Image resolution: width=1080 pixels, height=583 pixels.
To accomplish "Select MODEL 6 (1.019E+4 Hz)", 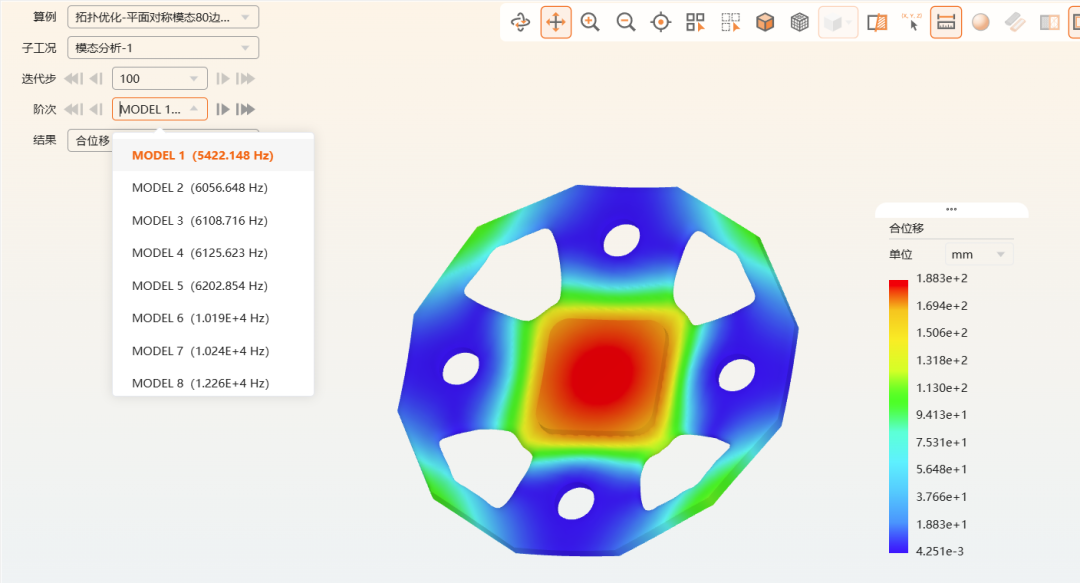I will 213,318.
